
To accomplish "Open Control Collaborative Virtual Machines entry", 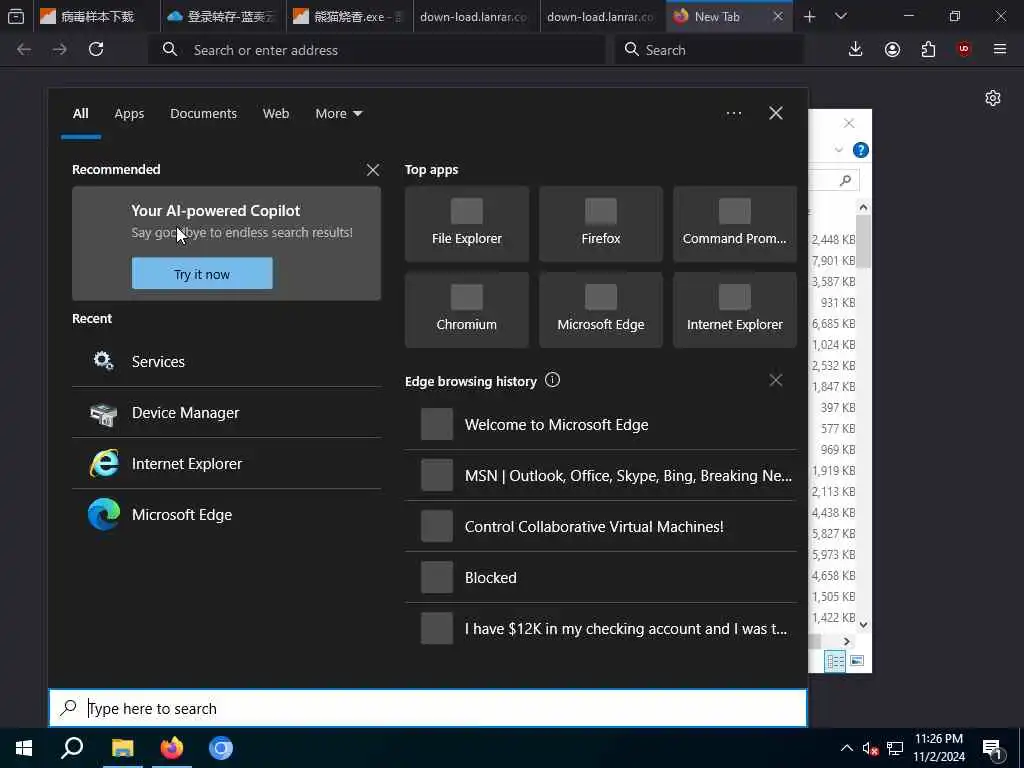I will click(601, 526).
